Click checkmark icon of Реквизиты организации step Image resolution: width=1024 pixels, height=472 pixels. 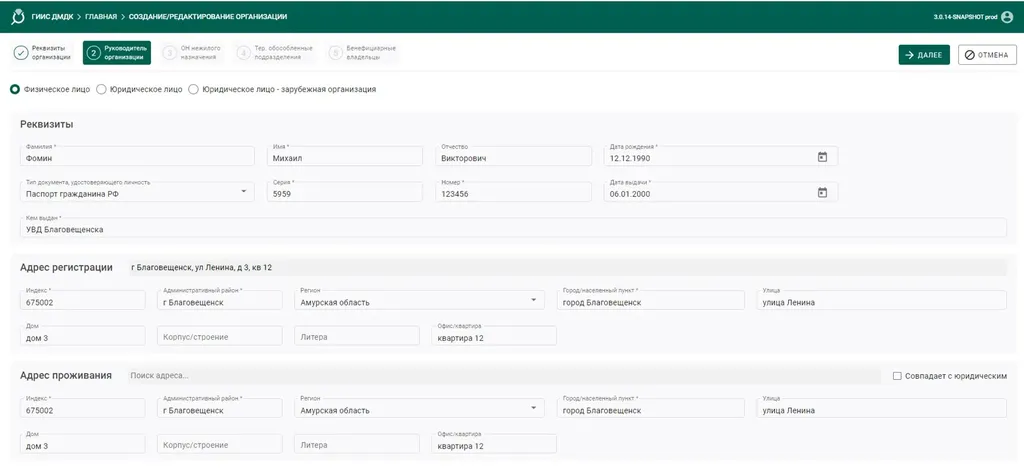(21, 53)
